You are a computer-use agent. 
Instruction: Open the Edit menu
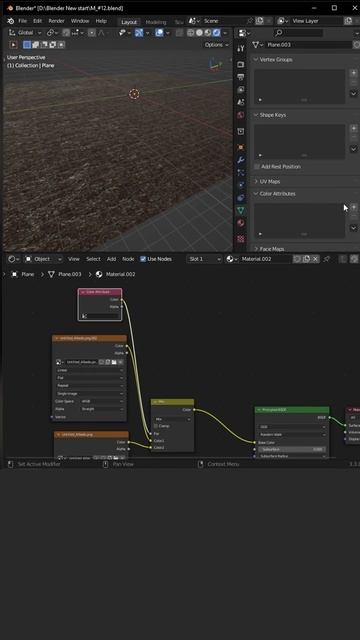click(x=38, y=21)
